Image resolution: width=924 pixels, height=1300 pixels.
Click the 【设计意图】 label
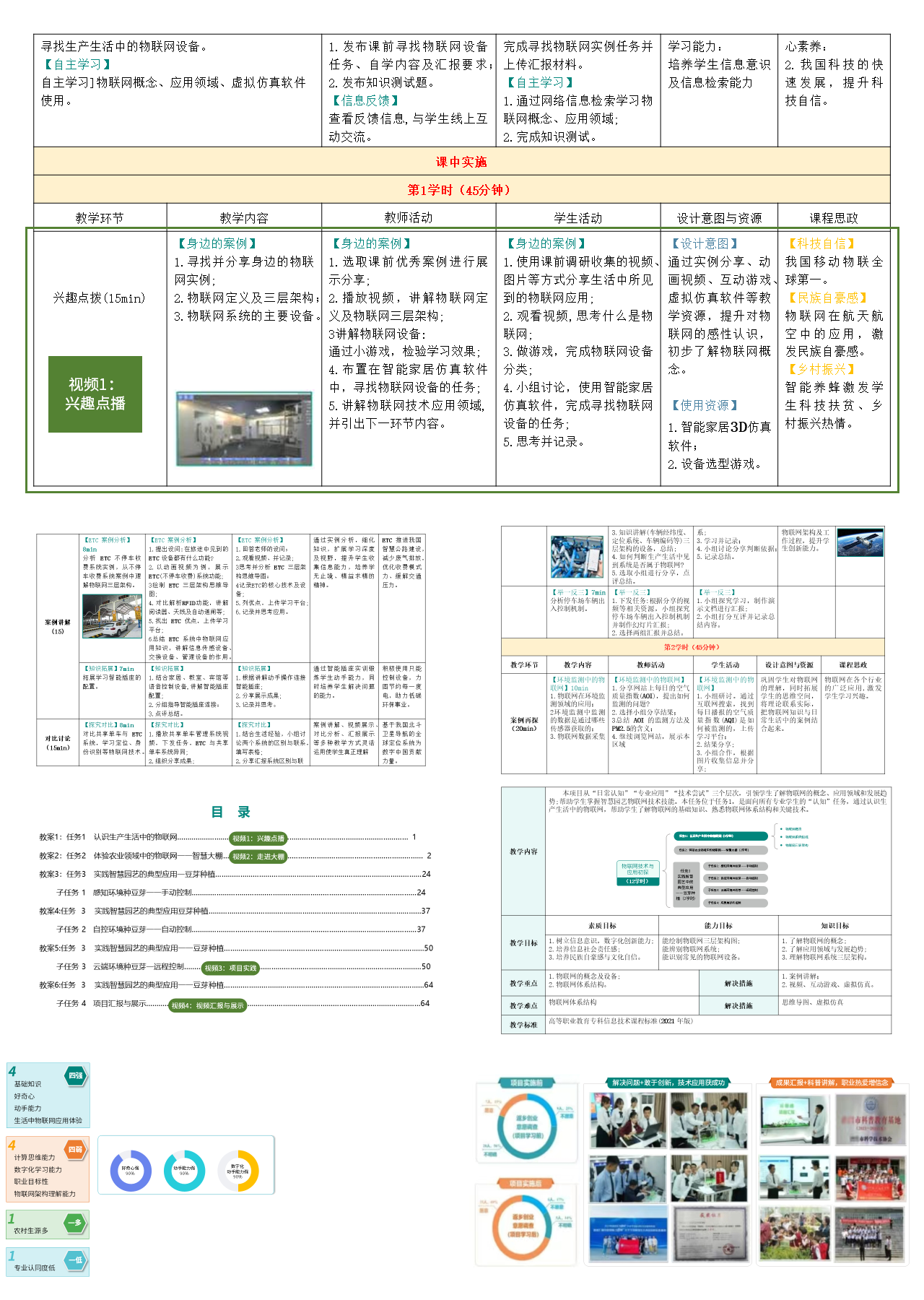[705, 244]
